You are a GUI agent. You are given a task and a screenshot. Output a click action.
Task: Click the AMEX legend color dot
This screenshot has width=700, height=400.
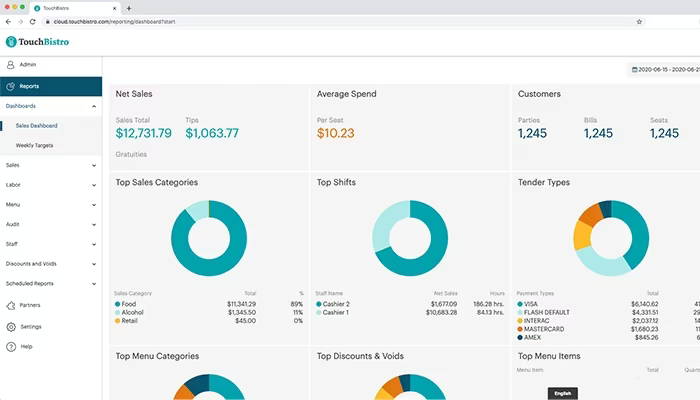pos(520,338)
